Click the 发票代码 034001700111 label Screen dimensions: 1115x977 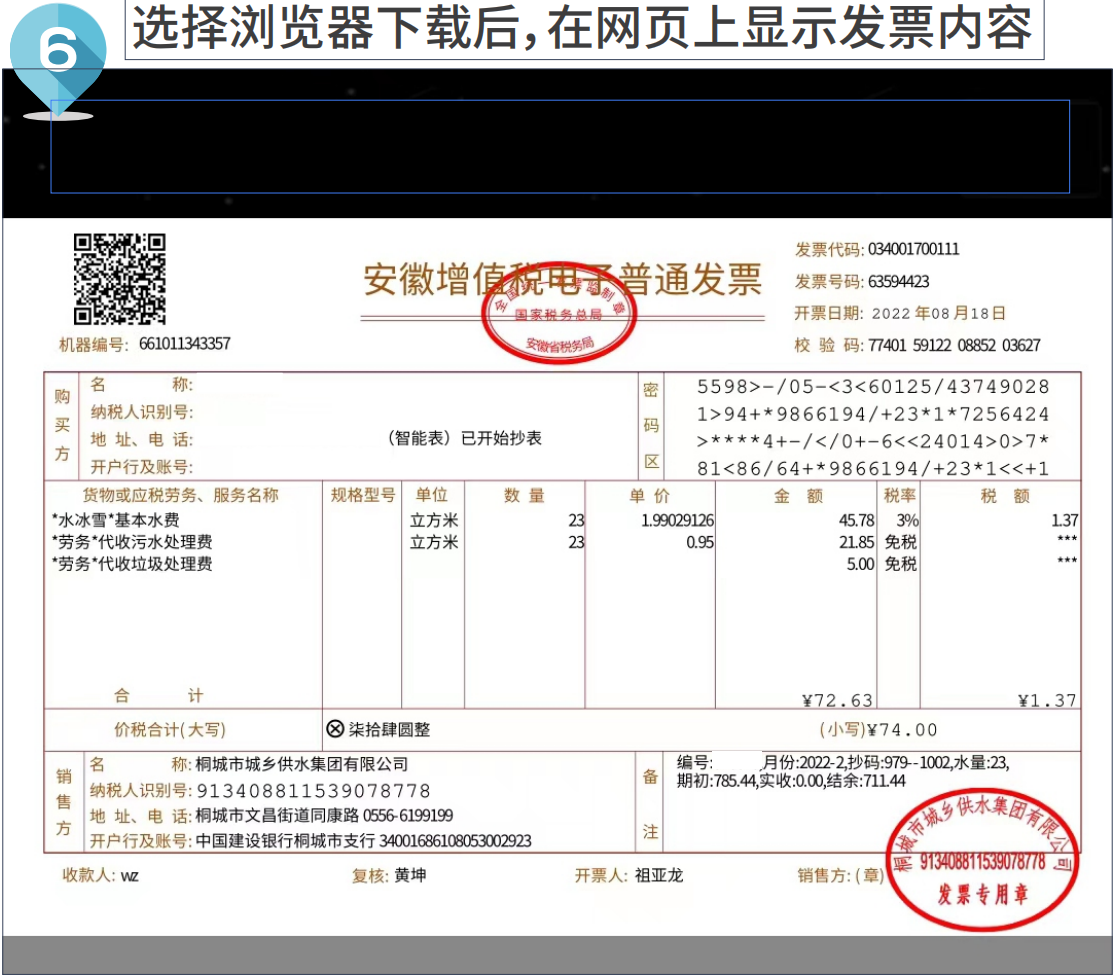click(877, 249)
